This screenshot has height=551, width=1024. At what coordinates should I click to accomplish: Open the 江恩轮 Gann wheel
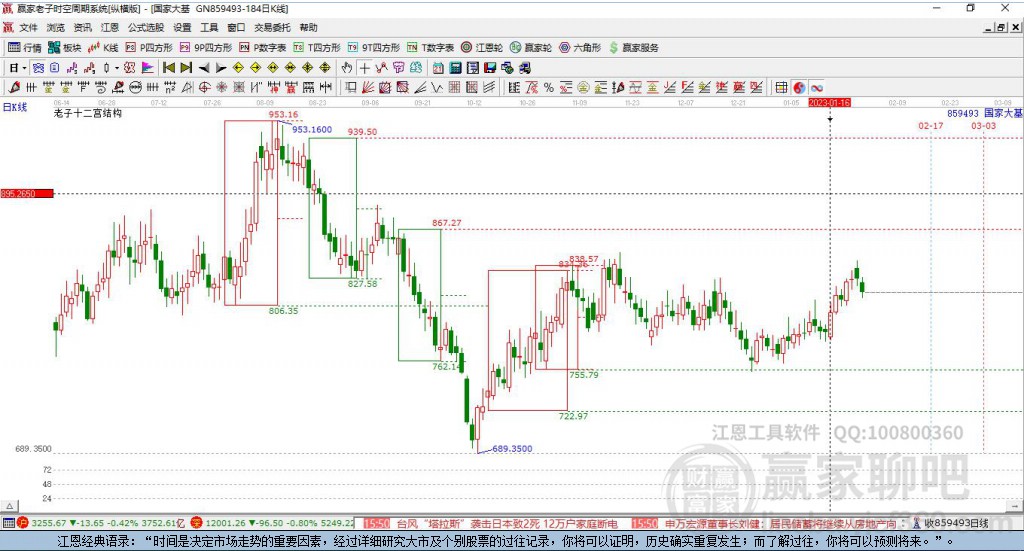481,48
